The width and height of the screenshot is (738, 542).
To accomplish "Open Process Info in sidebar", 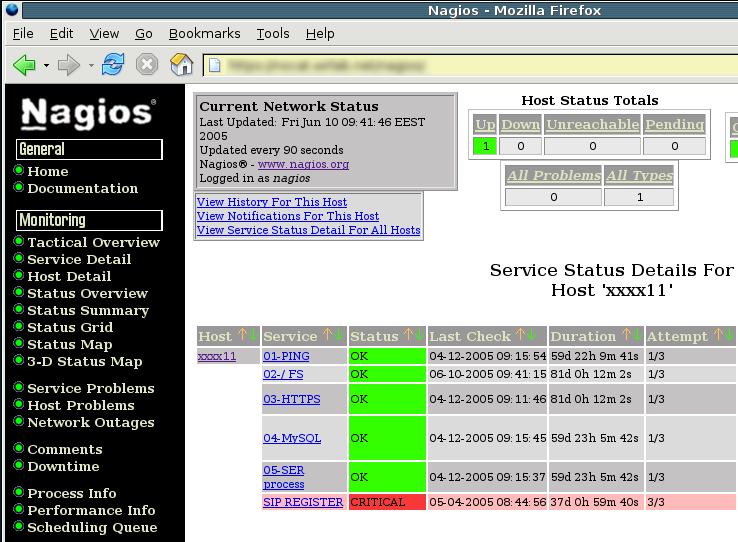I will point(72,493).
